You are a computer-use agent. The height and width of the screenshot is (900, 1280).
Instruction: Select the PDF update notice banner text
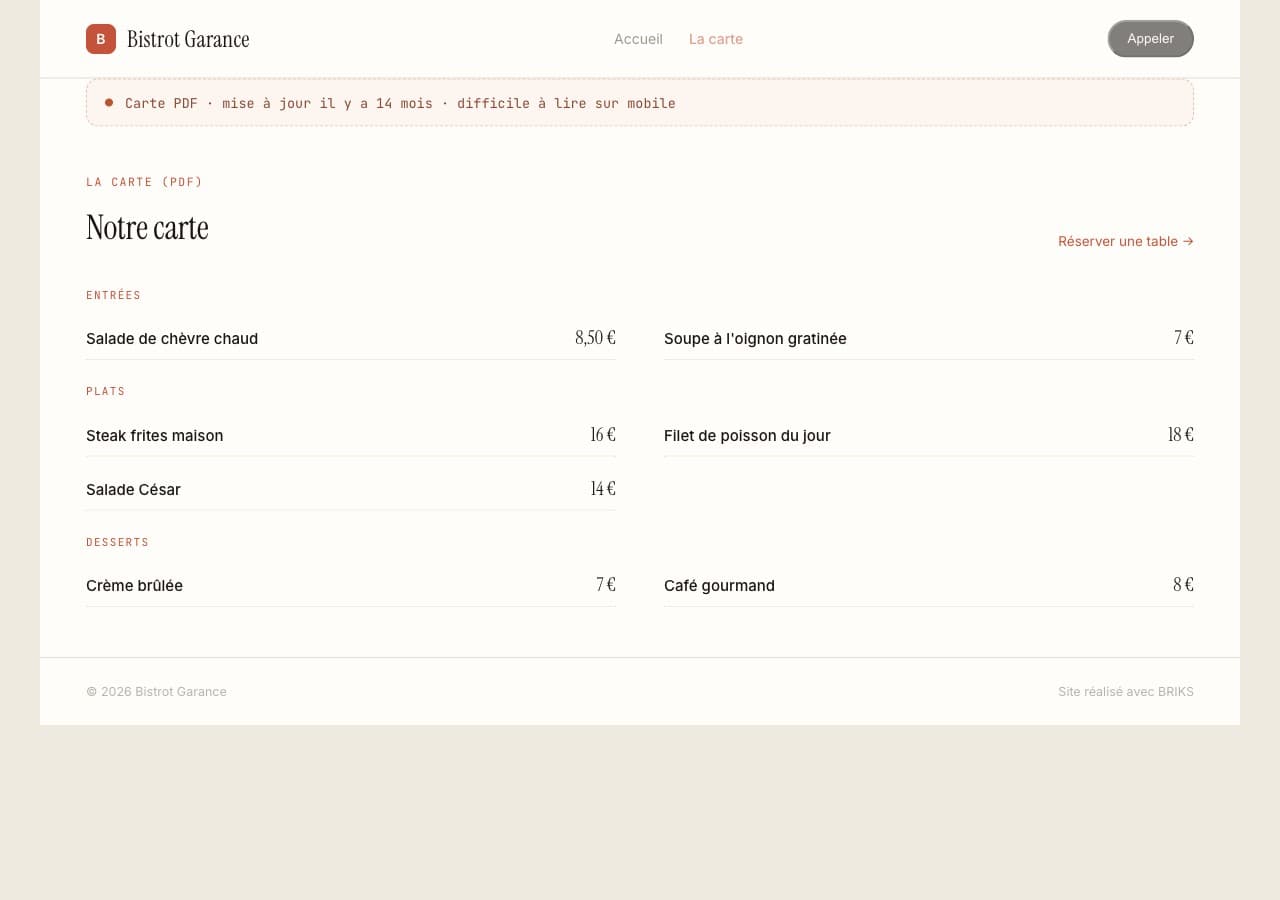tap(400, 103)
